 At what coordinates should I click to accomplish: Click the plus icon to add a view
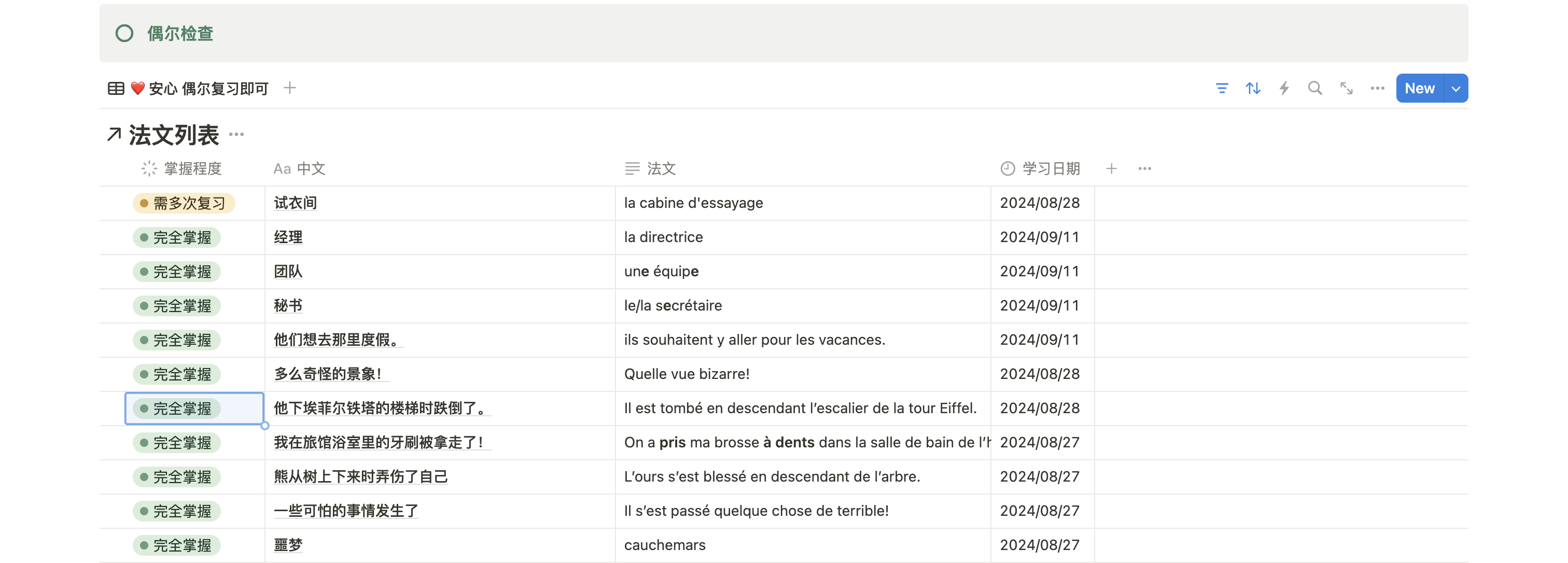tap(290, 88)
